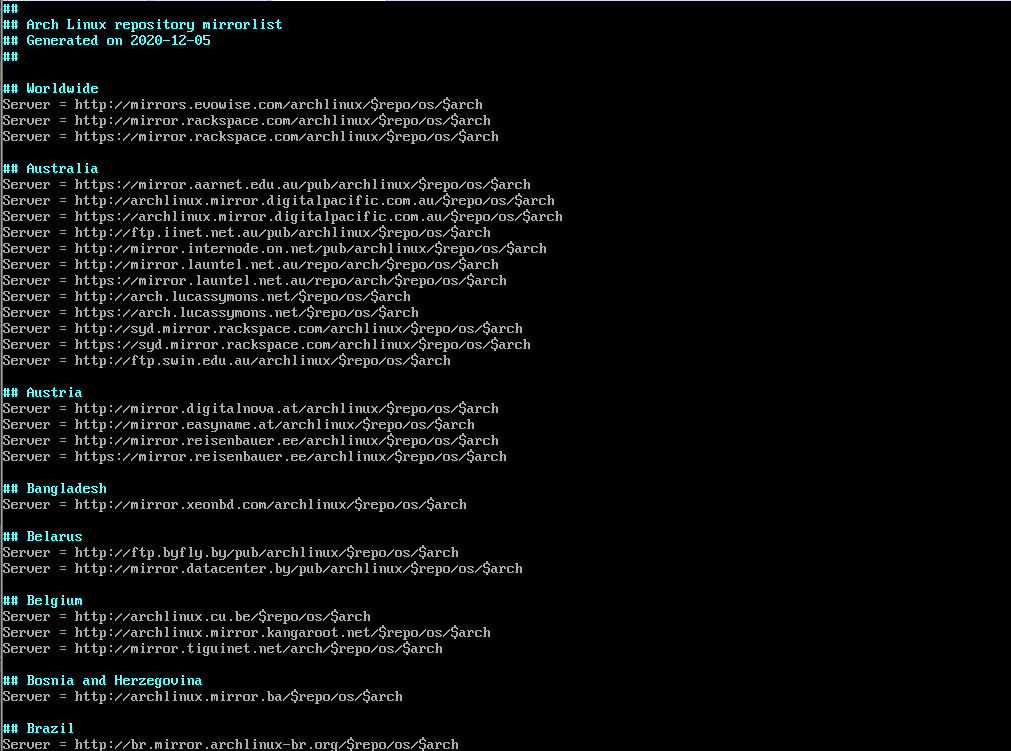Image resolution: width=1011 pixels, height=751 pixels.
Task: Select the '## Belarus' section heading
Action: [42, 536]
